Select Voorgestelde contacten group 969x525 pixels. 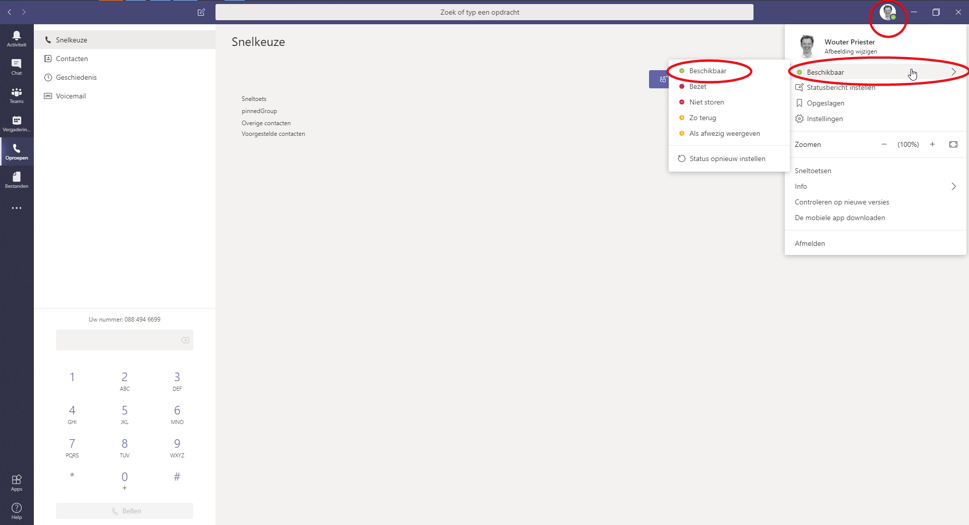click(273, 133)
